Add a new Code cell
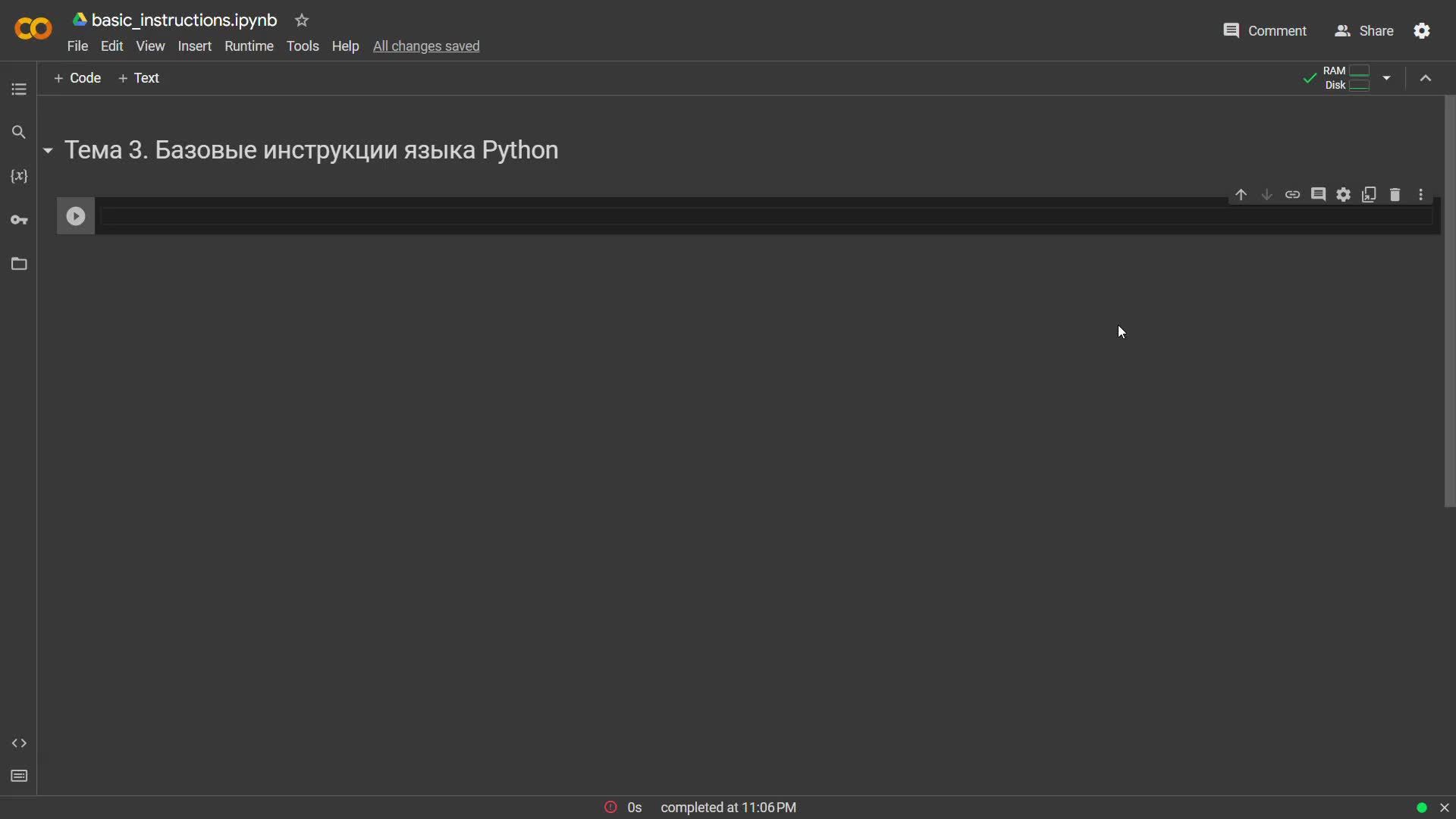The width and height of the screenshot is (1456, 819). [77, 78]
